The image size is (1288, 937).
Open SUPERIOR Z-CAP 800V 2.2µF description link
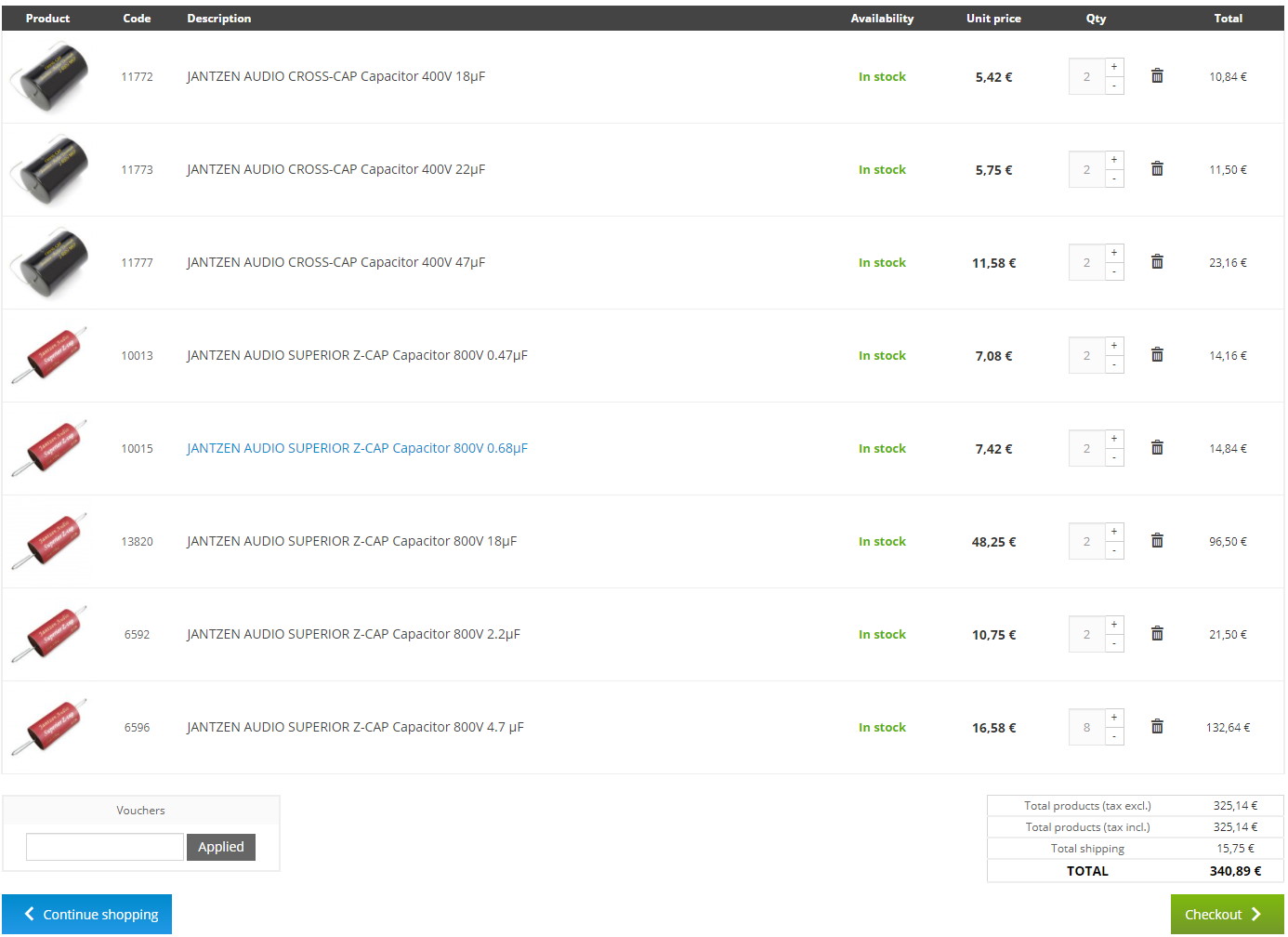[353, 634]
